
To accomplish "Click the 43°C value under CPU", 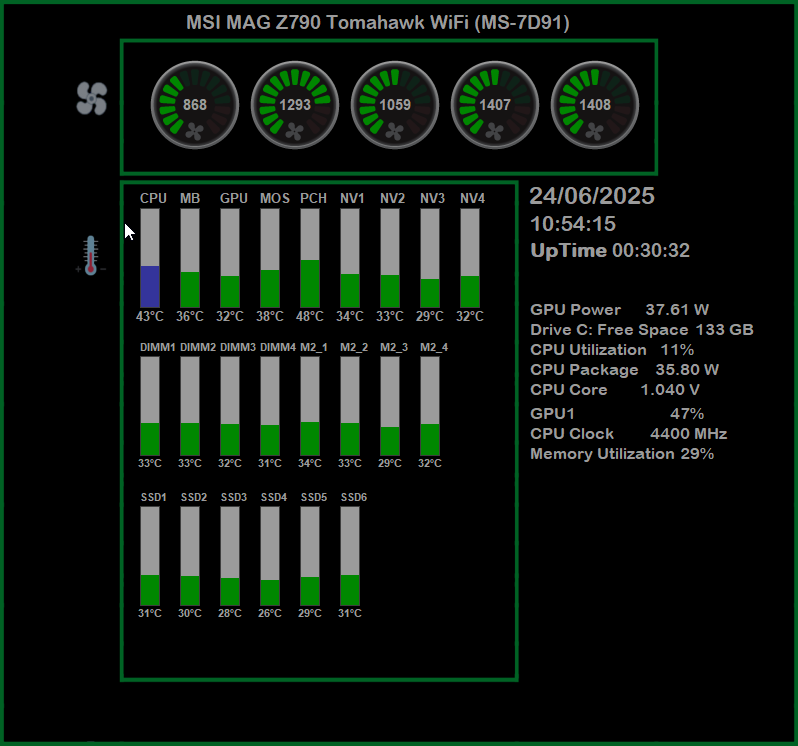I will coord(150,317).
